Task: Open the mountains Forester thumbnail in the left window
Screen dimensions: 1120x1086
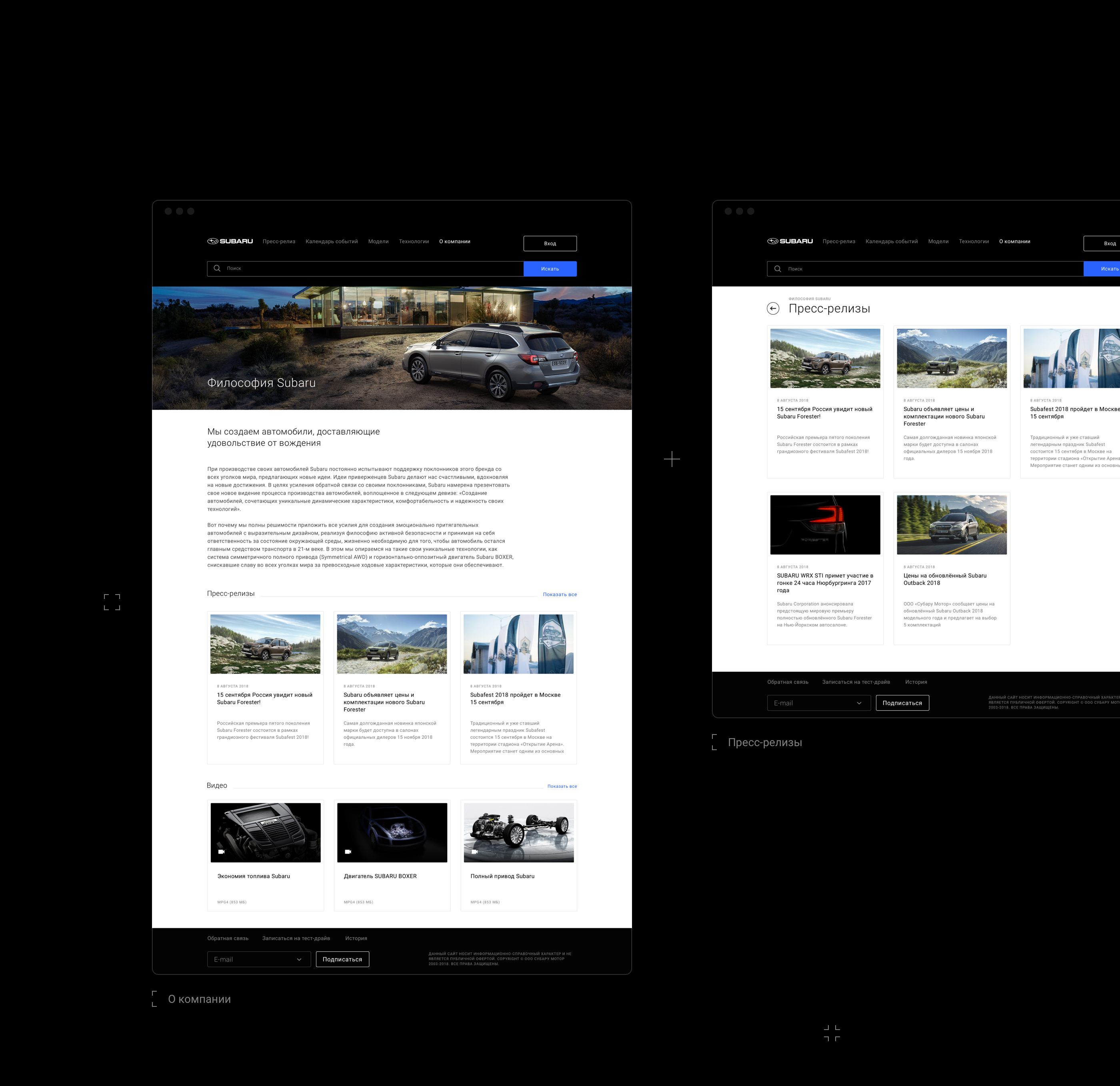Action: 392,645
